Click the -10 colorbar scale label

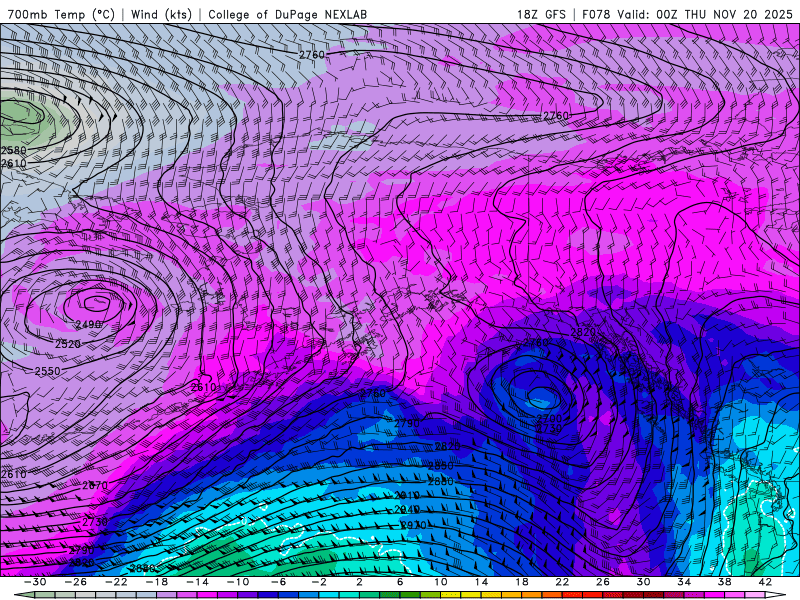click(238, 582)
